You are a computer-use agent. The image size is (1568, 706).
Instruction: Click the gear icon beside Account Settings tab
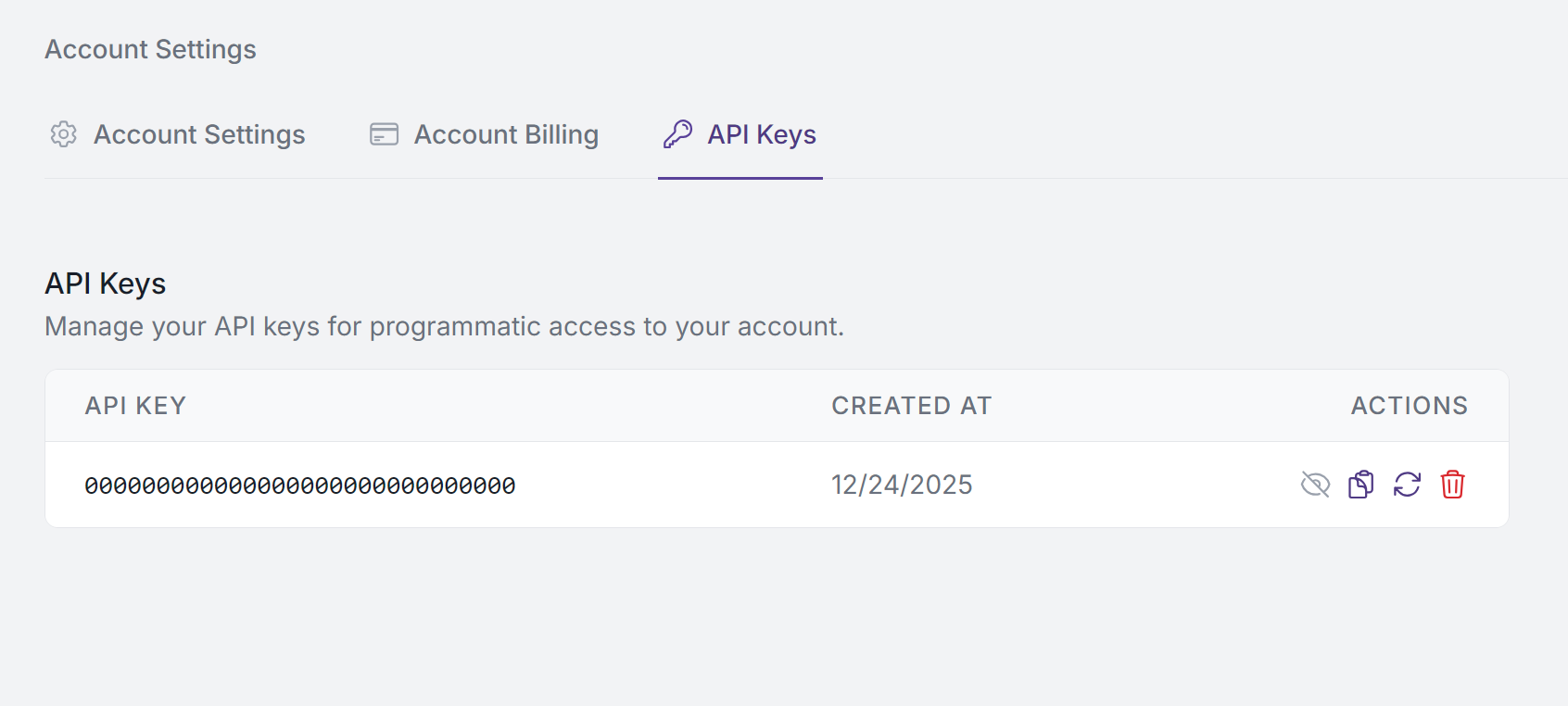(63, 134)
